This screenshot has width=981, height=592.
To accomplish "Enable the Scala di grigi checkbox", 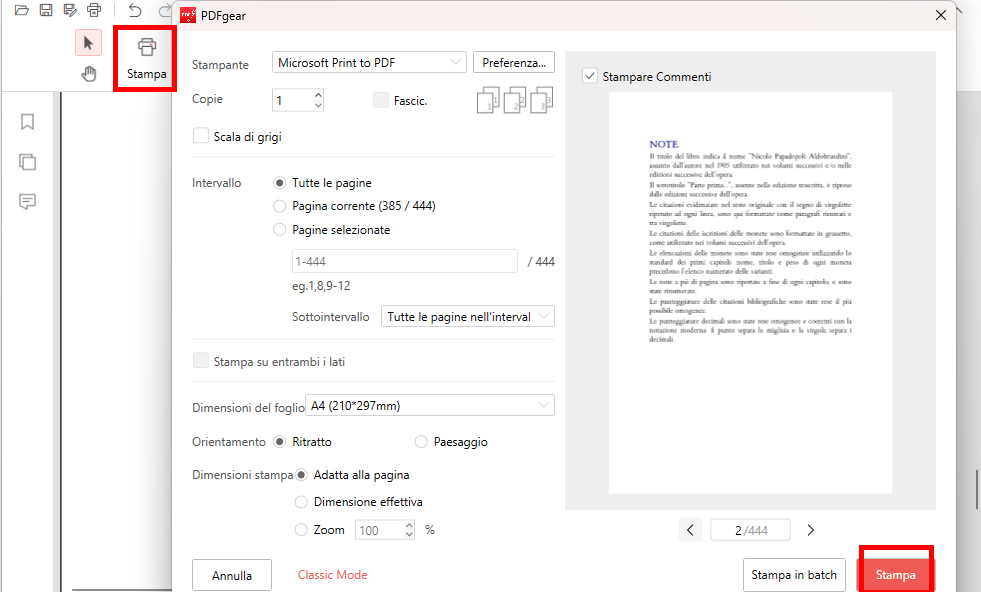I will click(x=199, y=135).
